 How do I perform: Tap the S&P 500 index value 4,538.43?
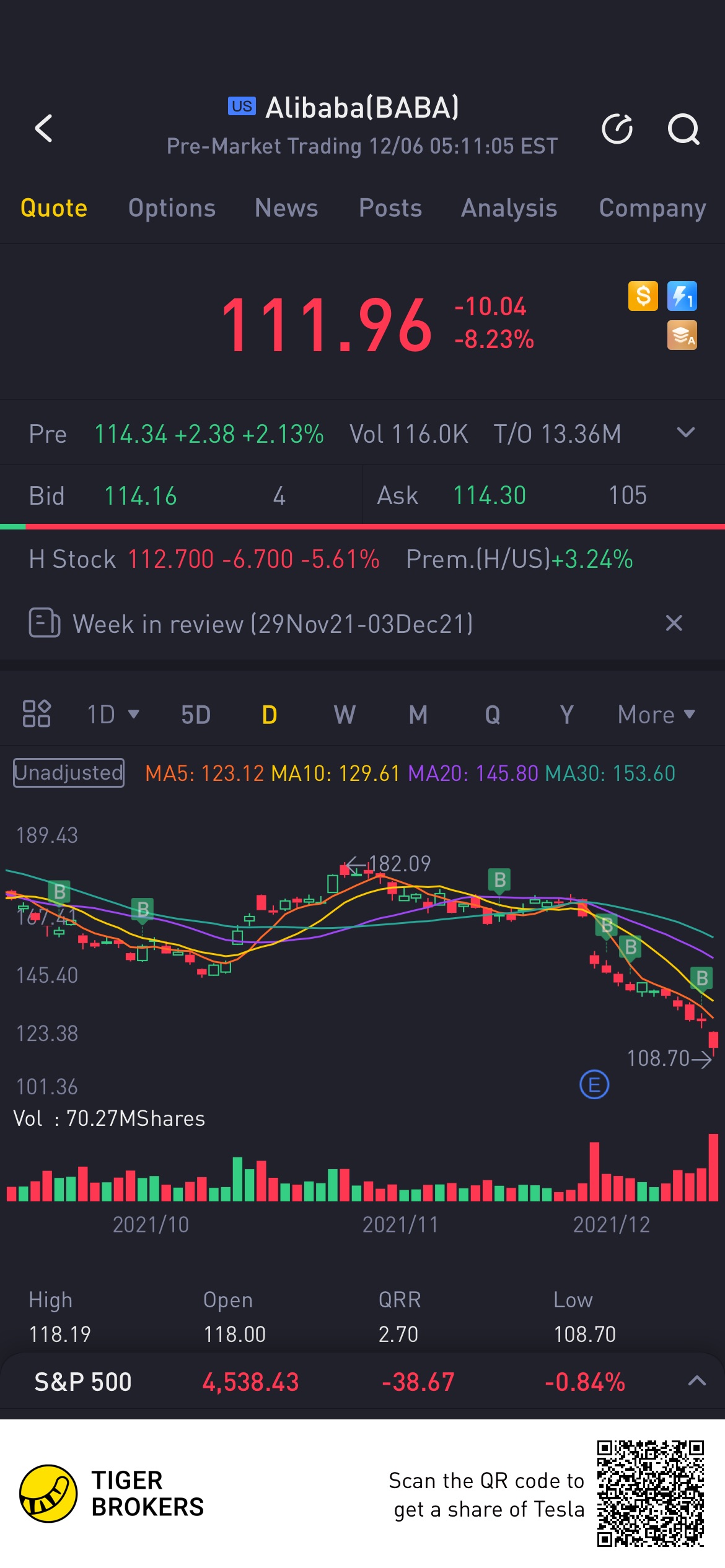click(x=251, y=1382)
